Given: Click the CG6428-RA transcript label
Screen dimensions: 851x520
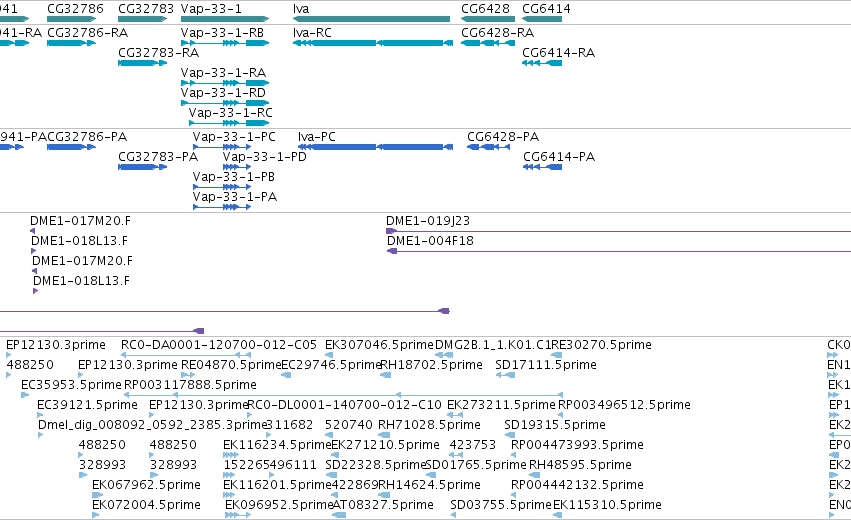Looking at the screenshot, I should pyautogui.click(x=498, y=33).
